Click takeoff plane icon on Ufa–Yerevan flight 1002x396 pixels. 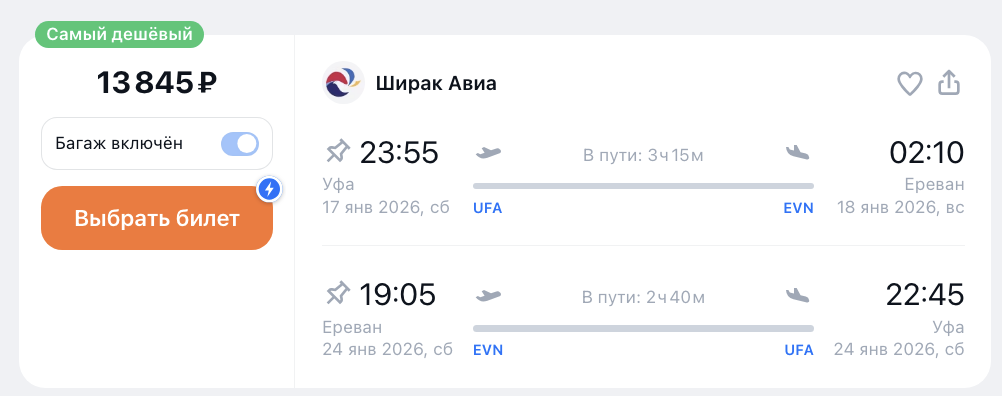(x=489, y=153)
